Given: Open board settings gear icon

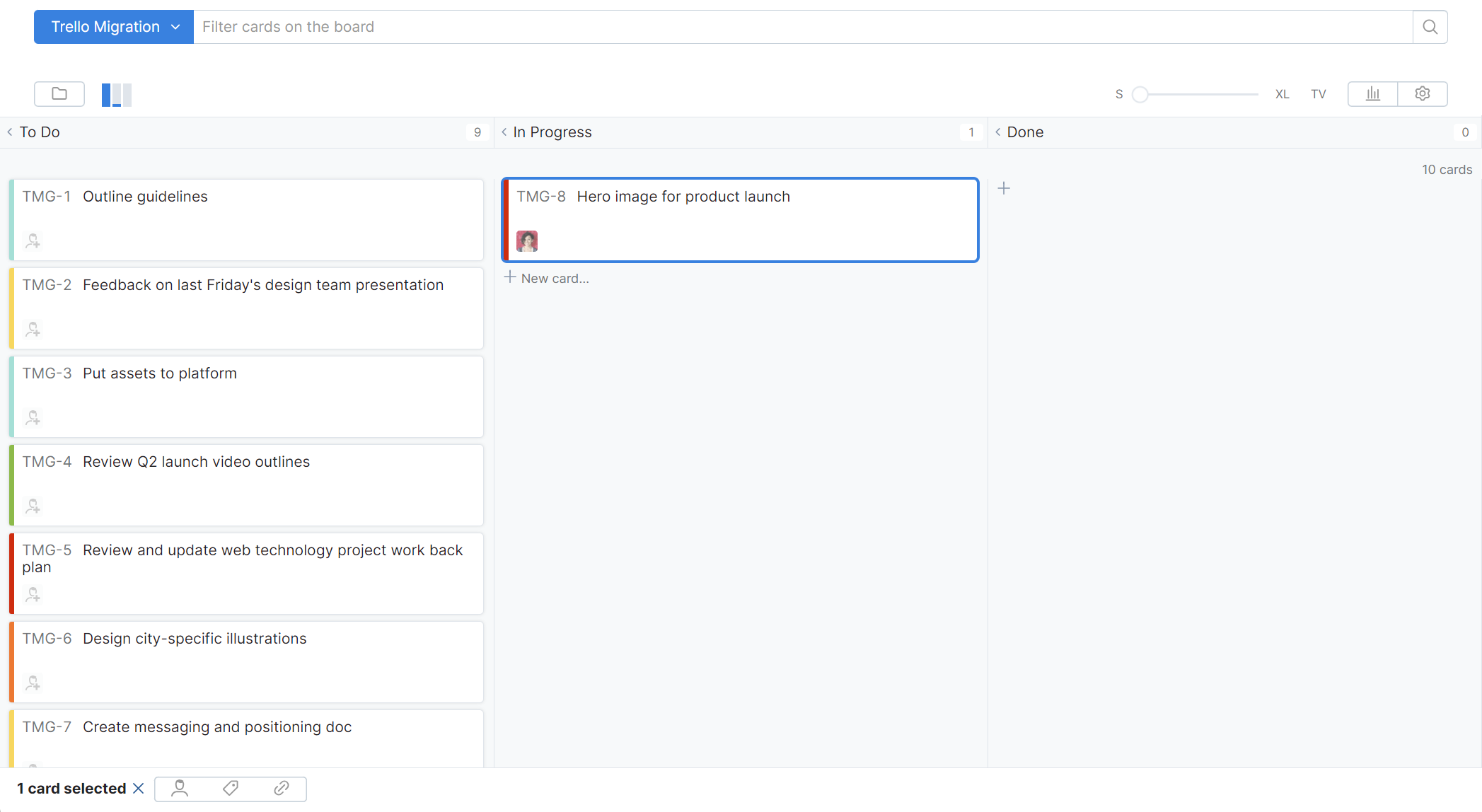Looking at the screenshot, I should pyautogui.click(x=1422, y=93).
